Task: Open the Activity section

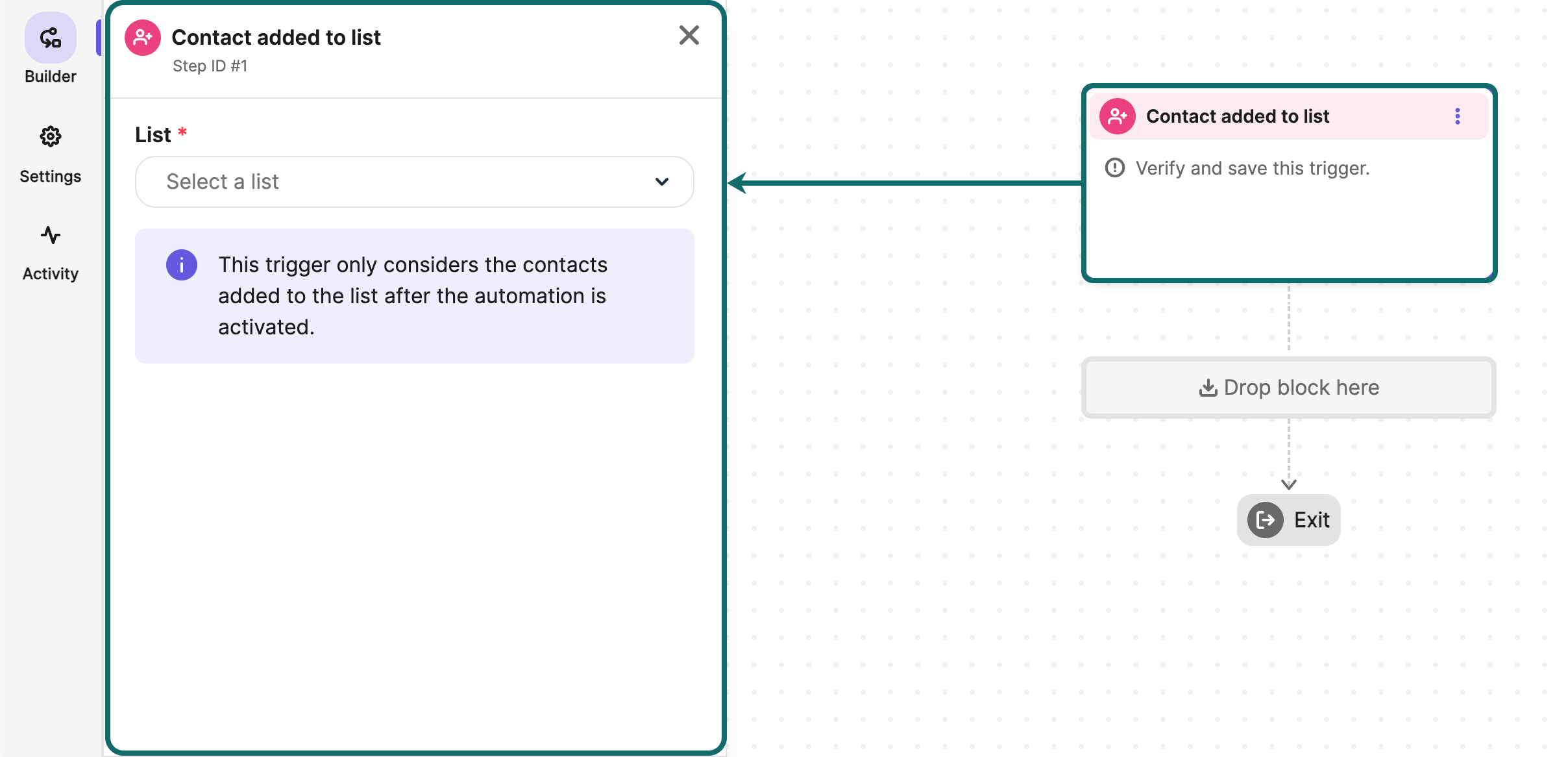Action: click(x=51, y=253)
